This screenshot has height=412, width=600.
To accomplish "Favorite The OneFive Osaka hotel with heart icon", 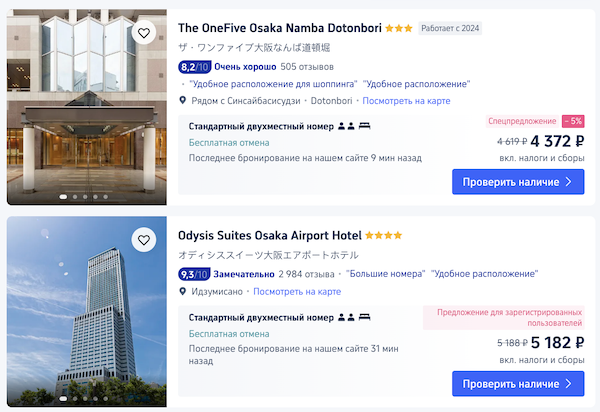I will pyautogui.click(x=144, y=33).
